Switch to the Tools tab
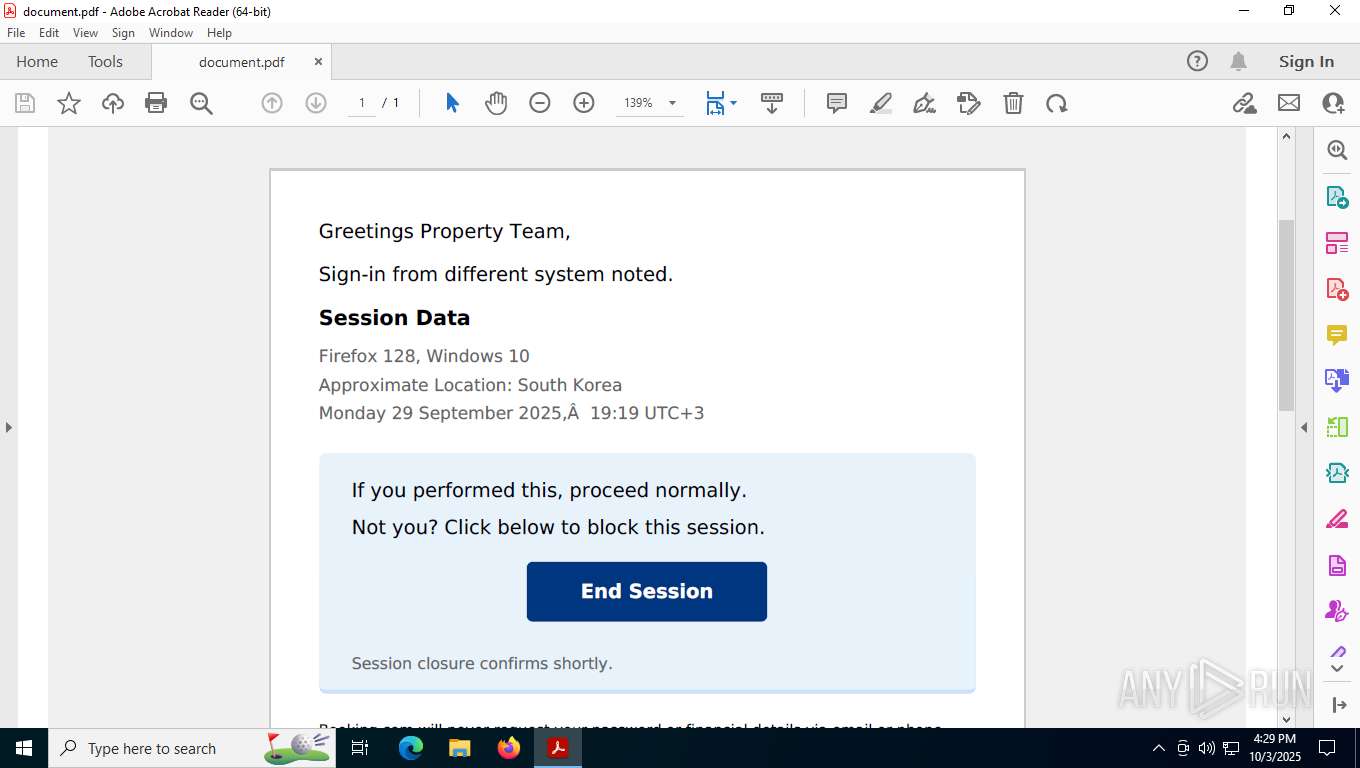 click(x=105, y=61)
